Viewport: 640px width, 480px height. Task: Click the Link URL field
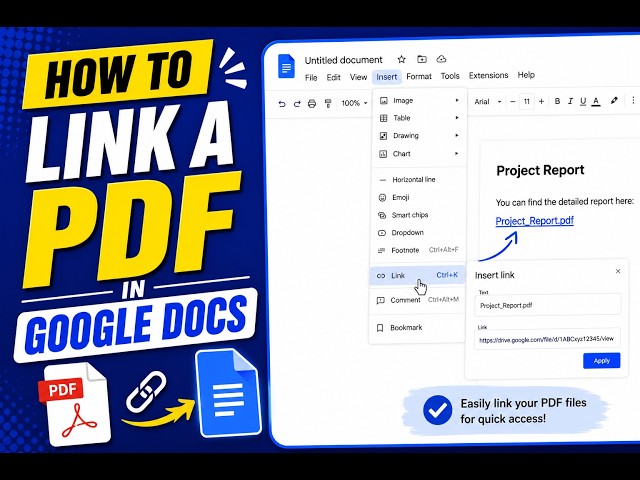[547, 339]
